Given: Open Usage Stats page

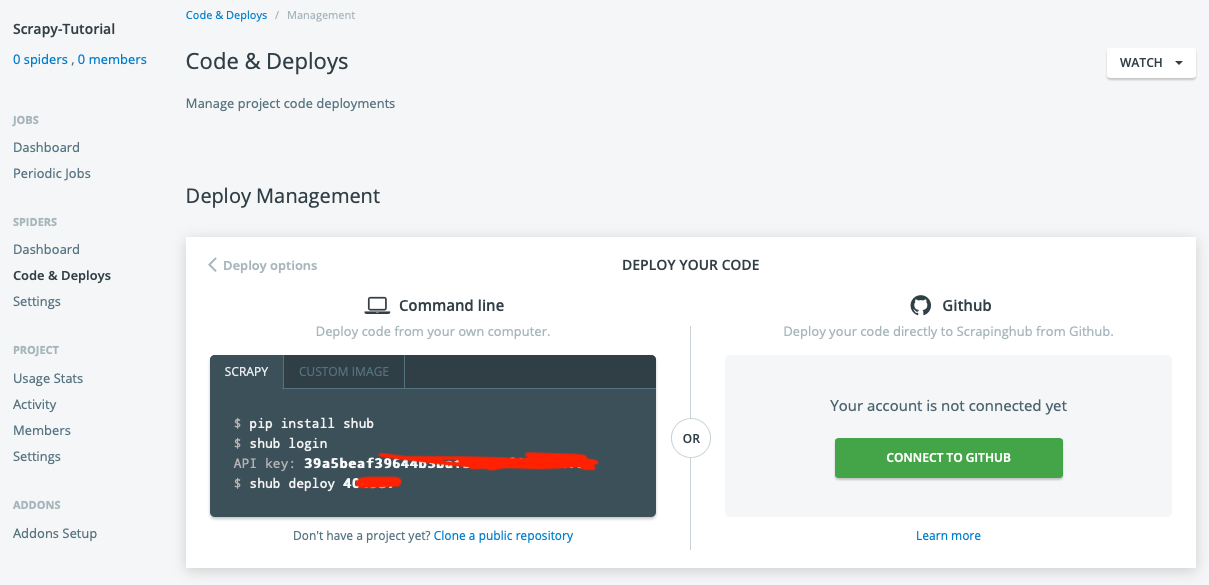Looking at the screenshot, I should [x=48, y=378].
